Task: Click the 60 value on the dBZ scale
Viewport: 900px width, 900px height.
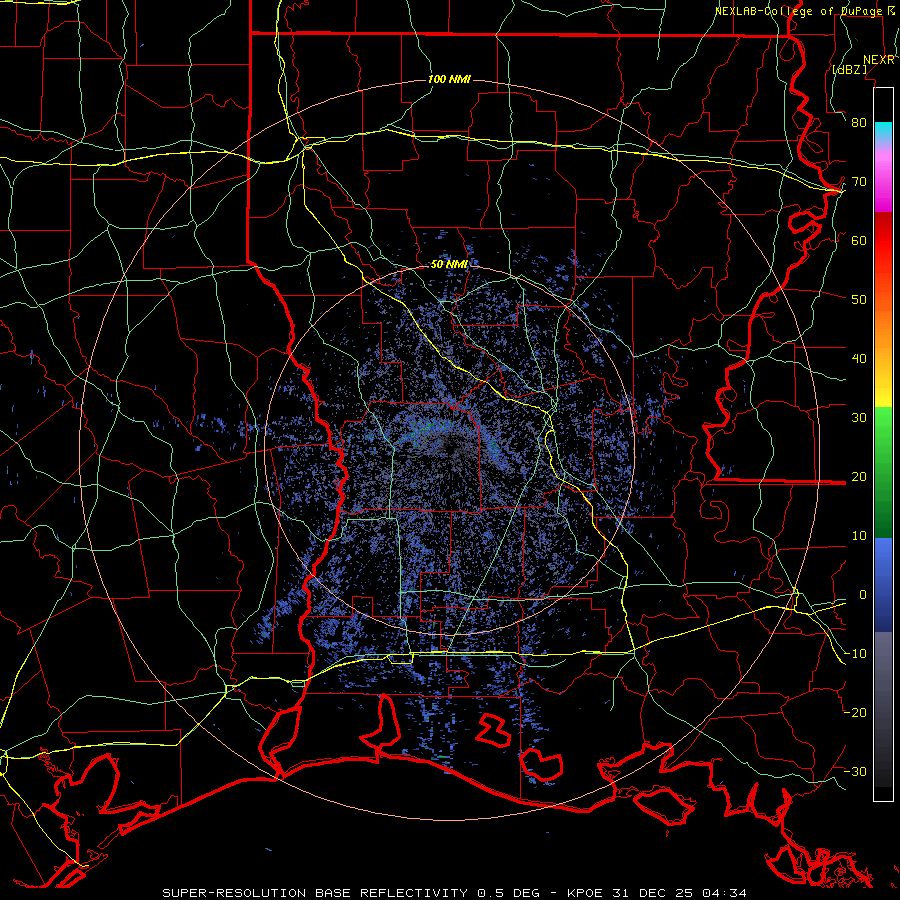Action: point(859,240)
